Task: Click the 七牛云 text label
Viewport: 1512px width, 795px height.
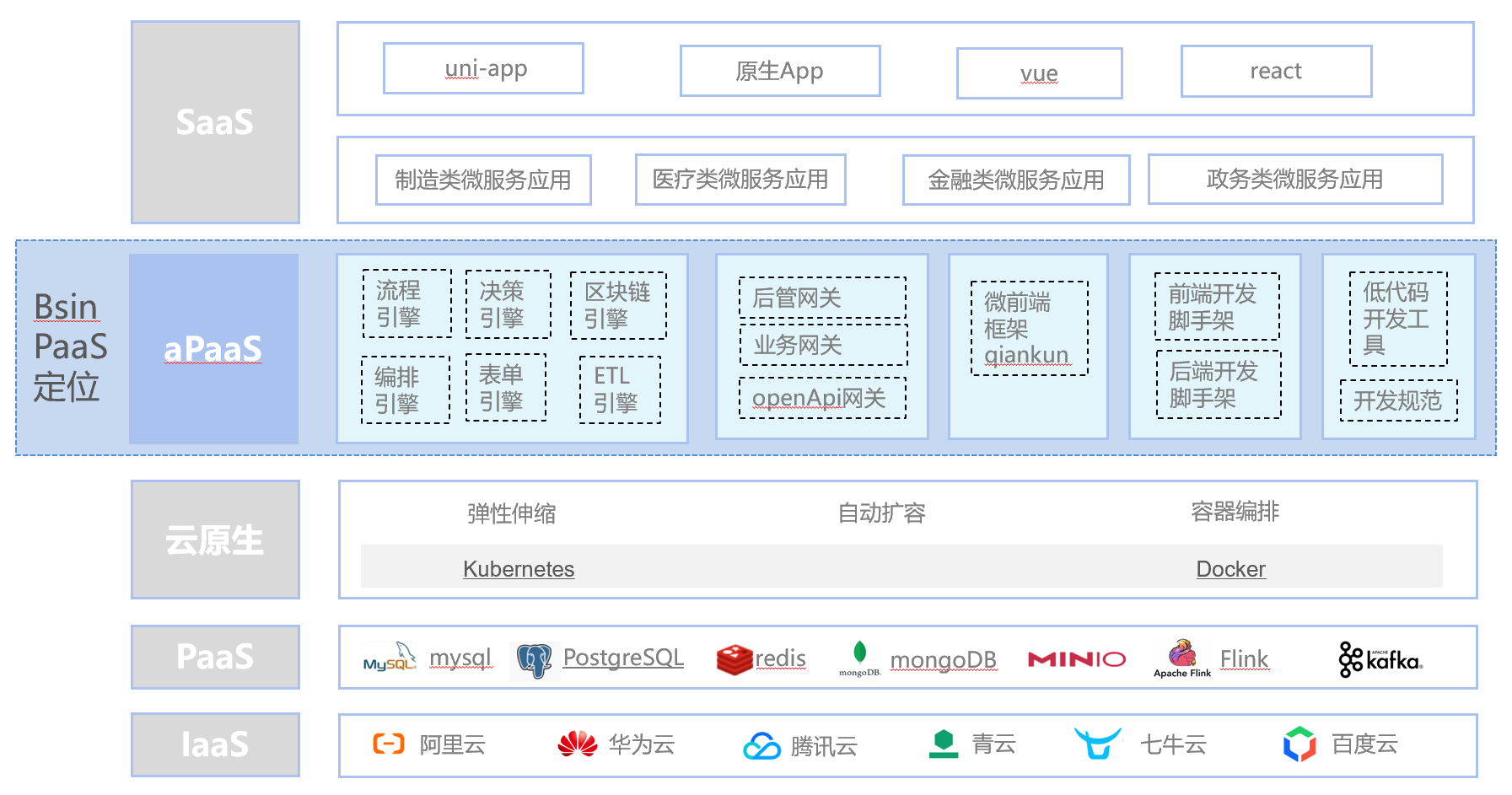Action: click(x=1174, y=744)
